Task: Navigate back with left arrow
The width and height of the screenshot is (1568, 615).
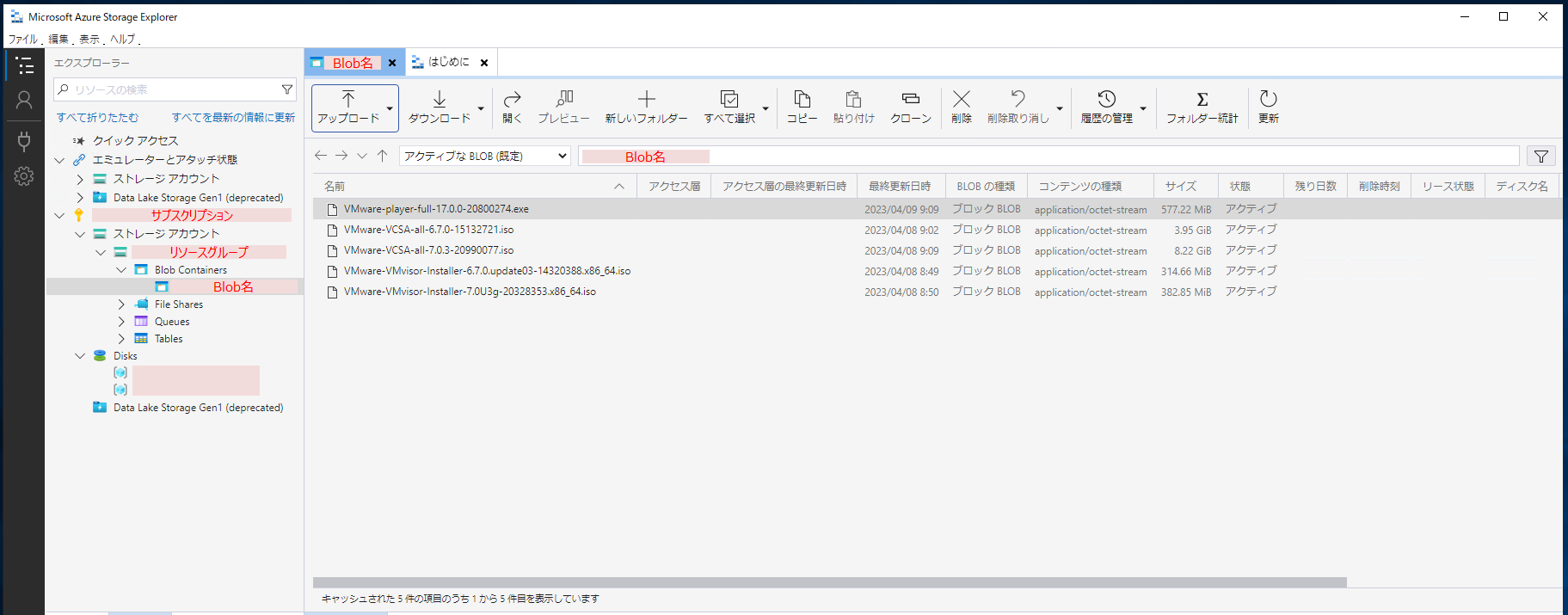Action: coord(321,156)
